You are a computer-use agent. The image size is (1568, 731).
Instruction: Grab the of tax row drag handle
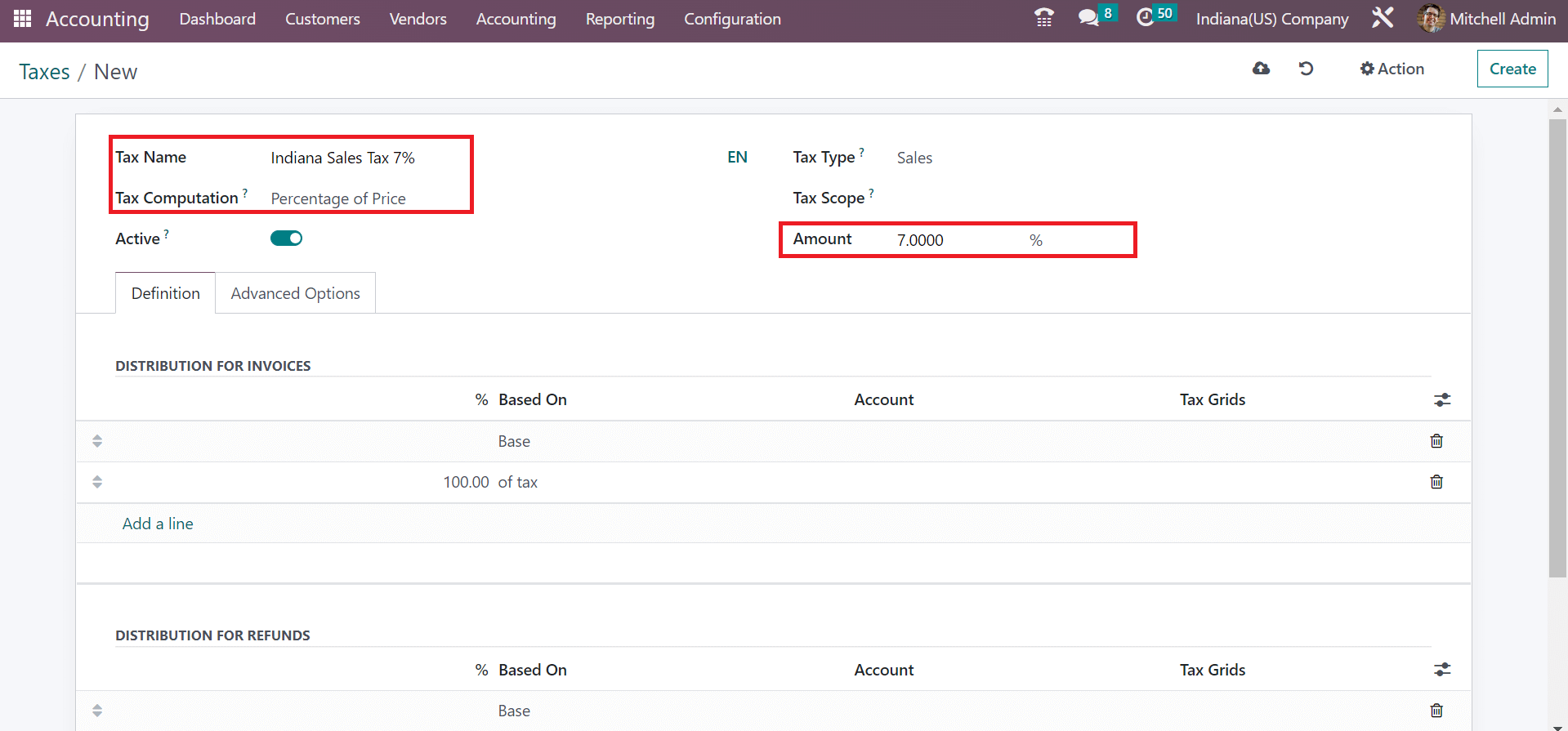97,482
